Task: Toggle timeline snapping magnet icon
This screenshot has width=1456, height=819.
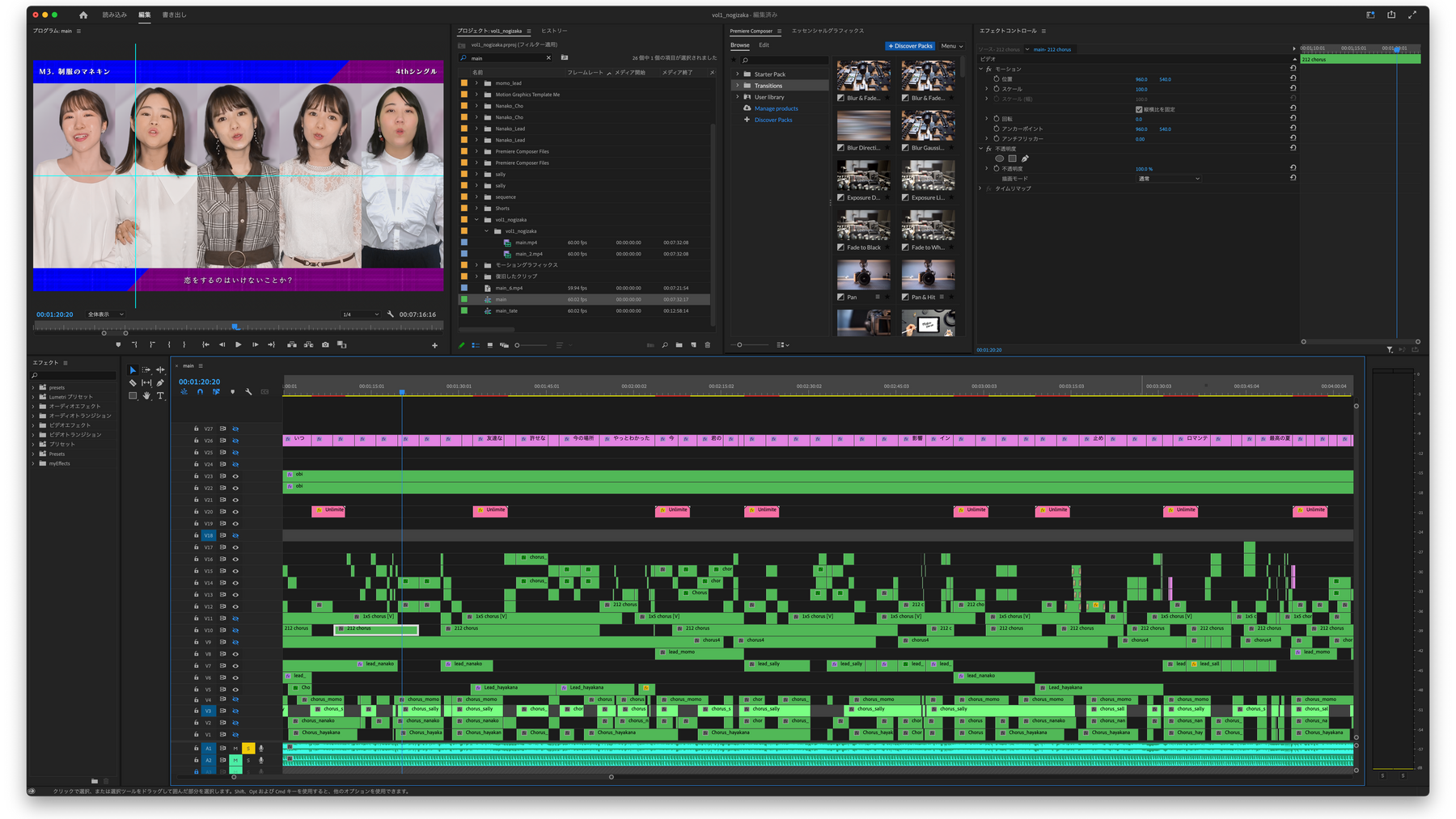Action: (x=200, y=392)
